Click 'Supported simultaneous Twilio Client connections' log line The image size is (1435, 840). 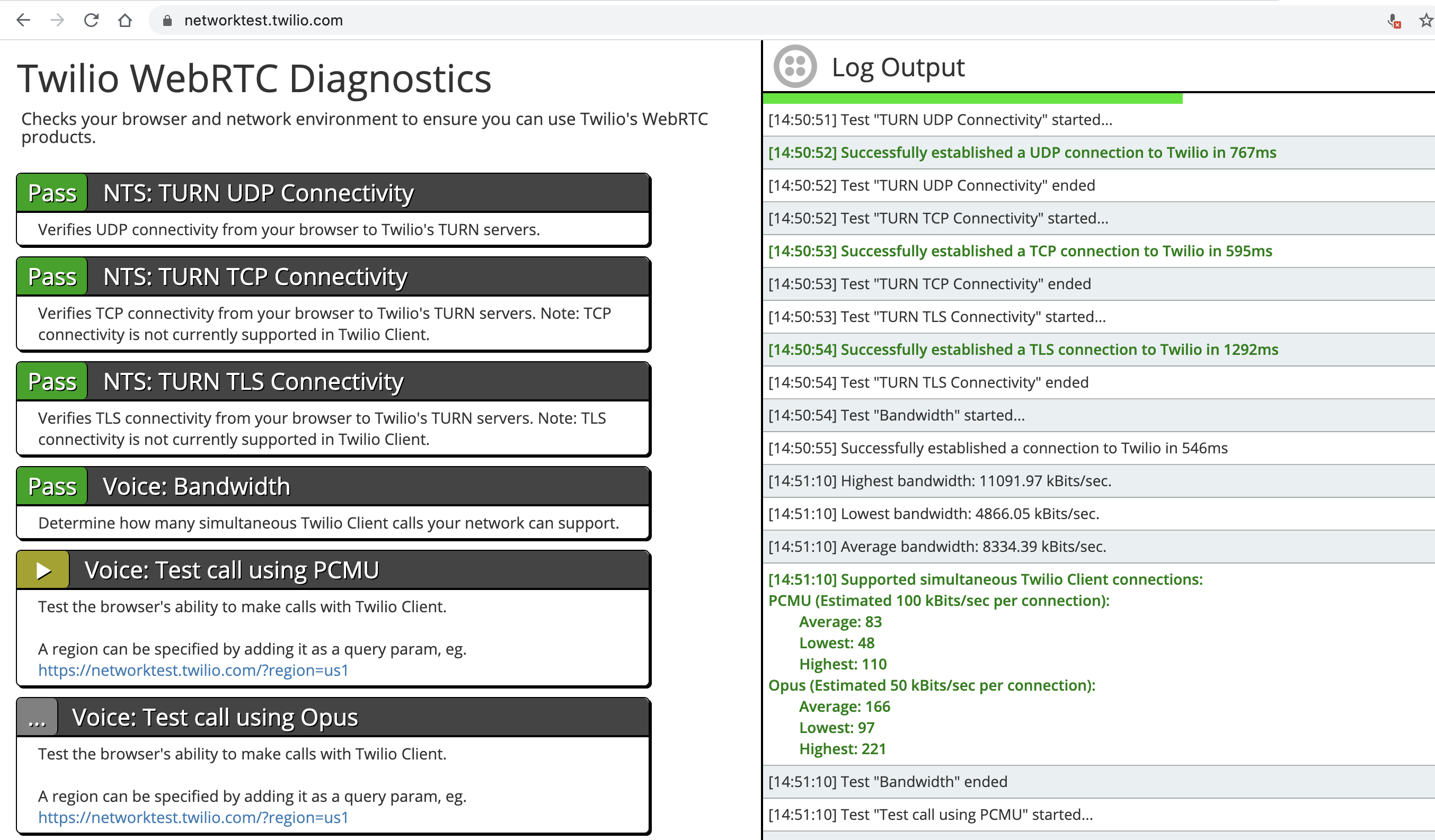click(x=986, y=579)
